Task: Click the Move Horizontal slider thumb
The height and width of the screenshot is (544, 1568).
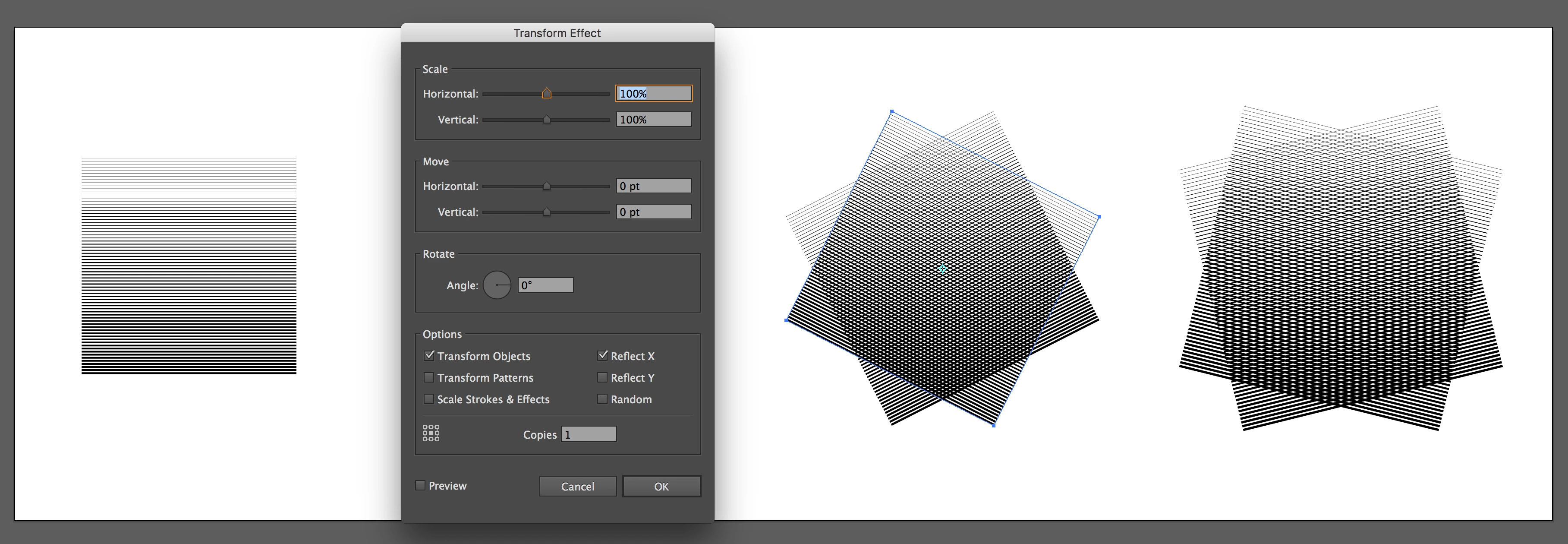Action: tap(547, 186)
